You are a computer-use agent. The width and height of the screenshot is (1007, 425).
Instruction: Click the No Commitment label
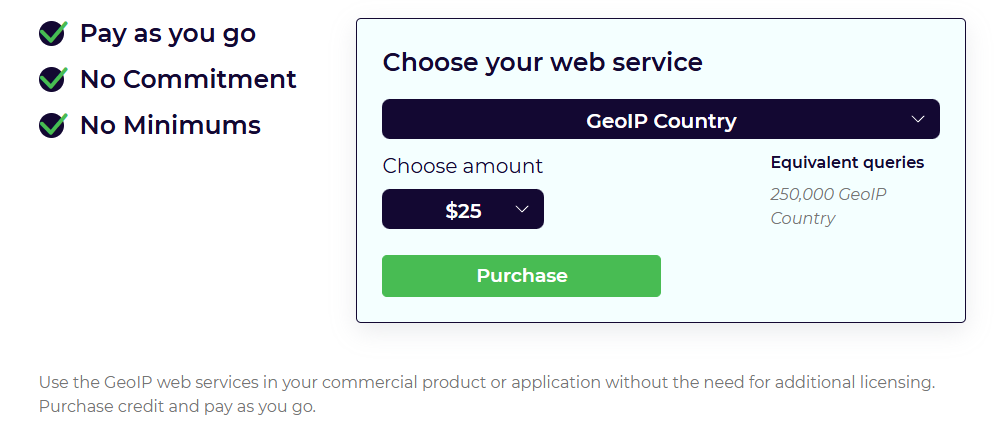click(x=188, y=79)
